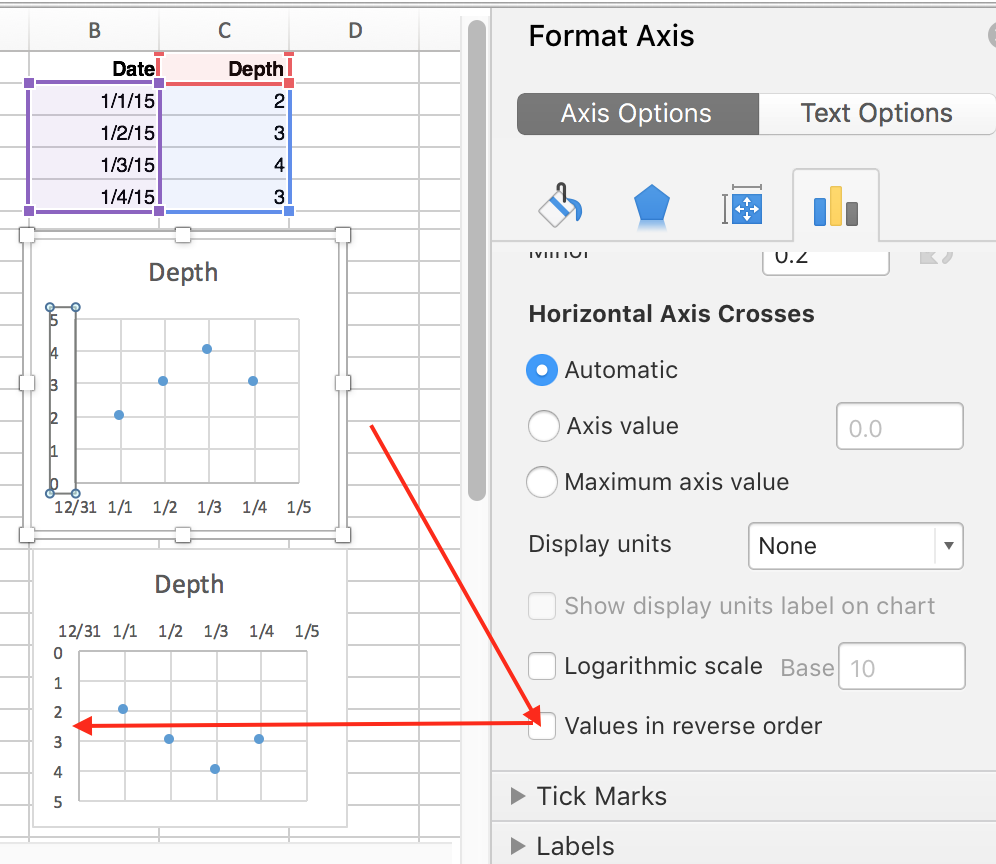Click the logarithmic Base input field
The image size is (996, 864).
tap(901, 666)
